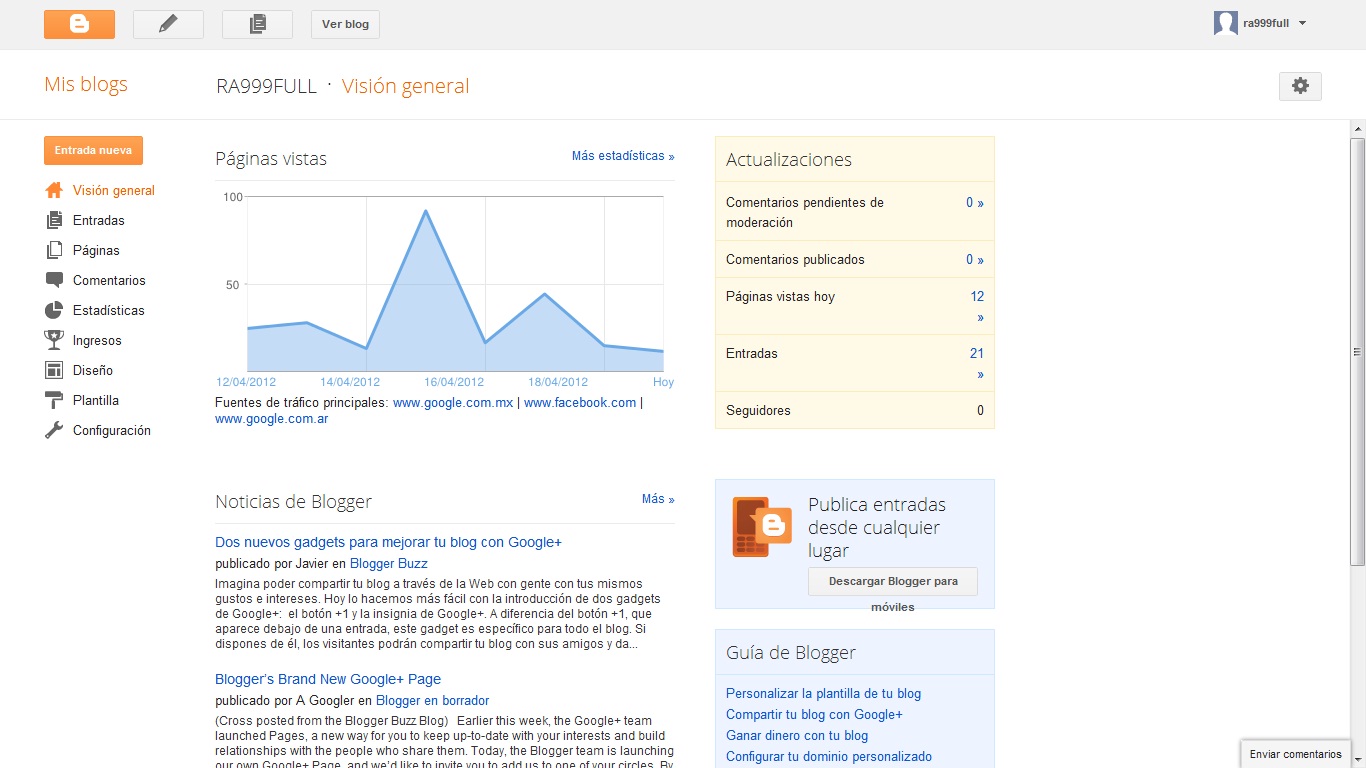Open the www.google.com.ar traffic source link
This screenshot has height=768, width=1366.
pyautogui.click(x=272, y=419)
